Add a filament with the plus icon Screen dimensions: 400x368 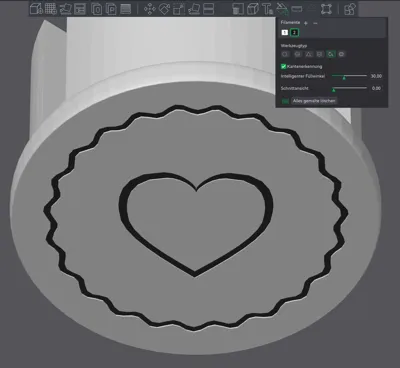(306, 23)
